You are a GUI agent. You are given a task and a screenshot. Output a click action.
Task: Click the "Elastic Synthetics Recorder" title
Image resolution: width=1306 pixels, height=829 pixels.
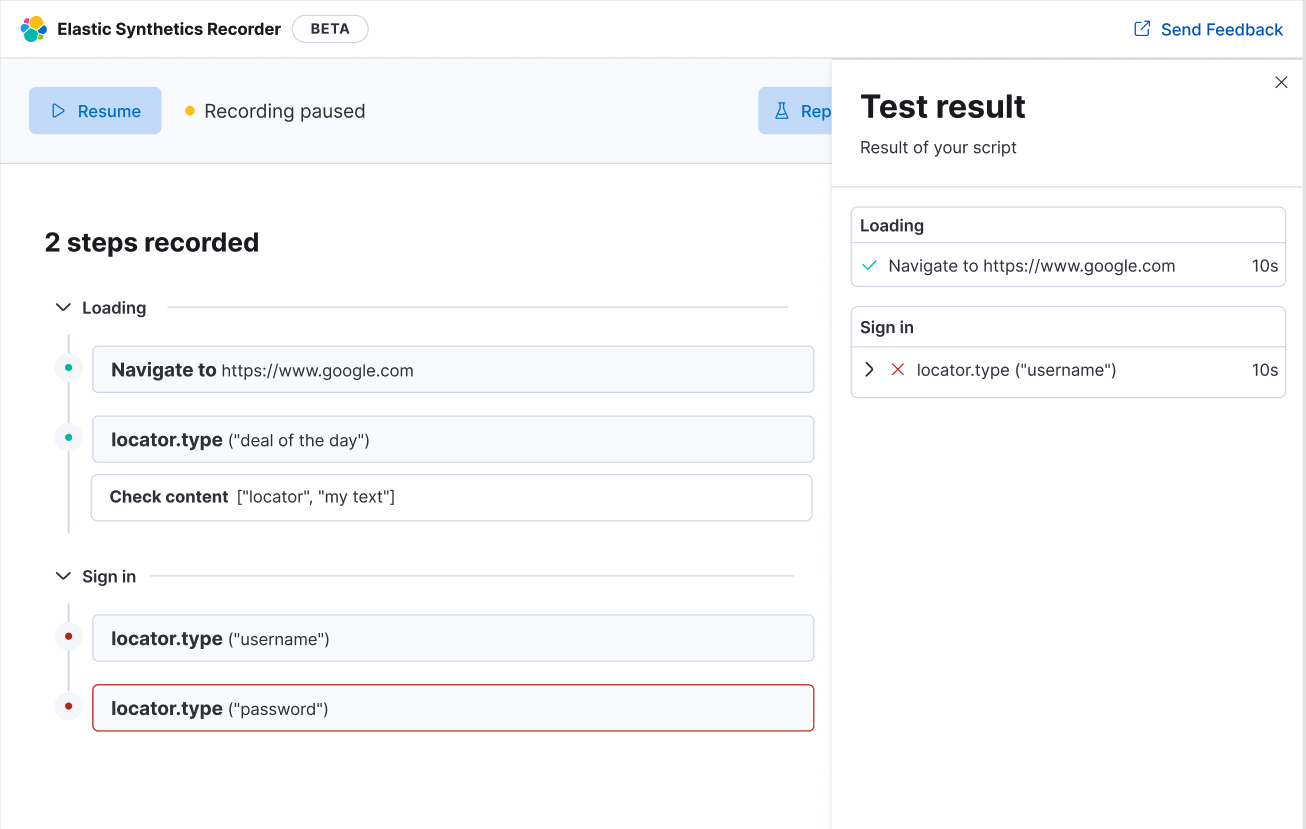pos(169,29)
